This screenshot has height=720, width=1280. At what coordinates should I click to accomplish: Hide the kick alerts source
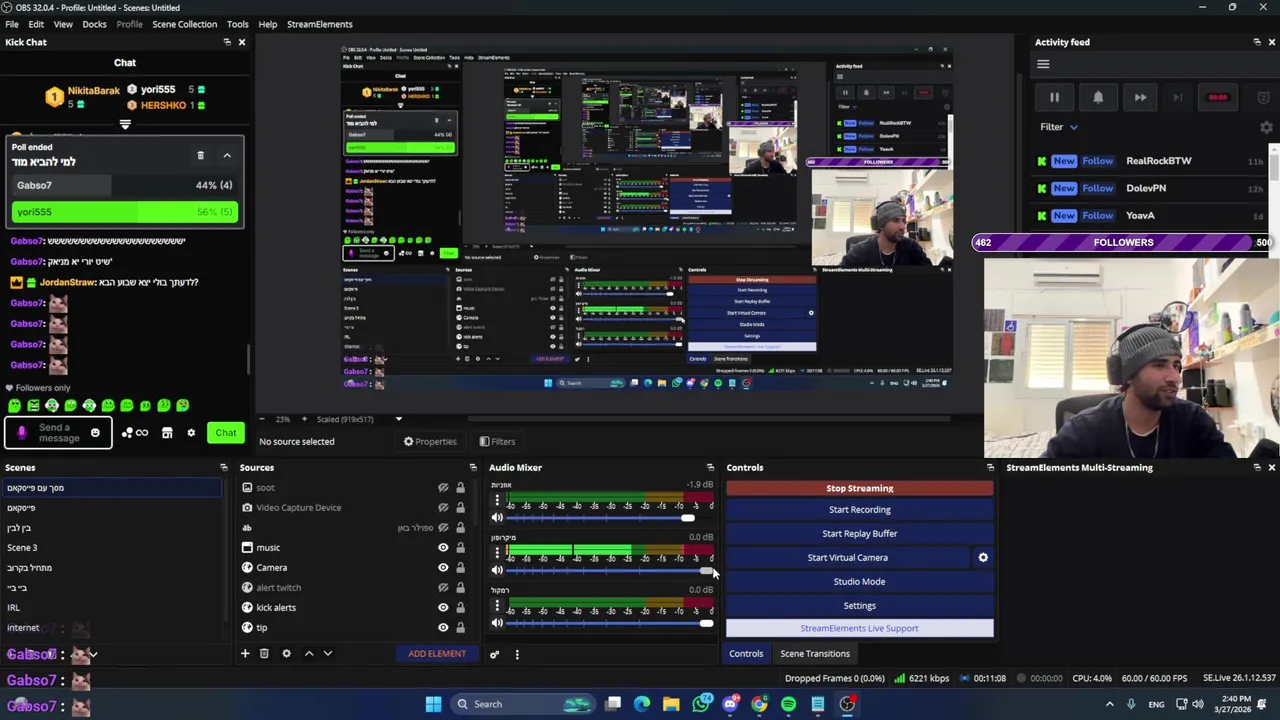[443, 607]
